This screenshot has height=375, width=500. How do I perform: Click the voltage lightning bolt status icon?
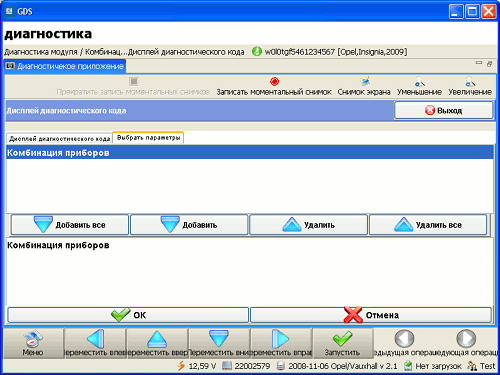point(181,366)
